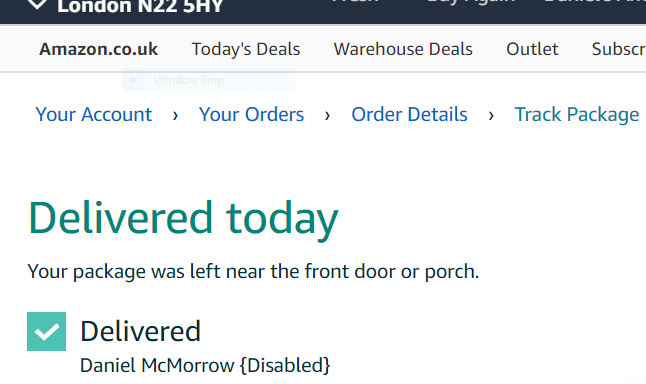The width and height of the screenshot is (646, 384).
Task: Open the Amazon.co.uk nav link
Action: pos(98,49)
